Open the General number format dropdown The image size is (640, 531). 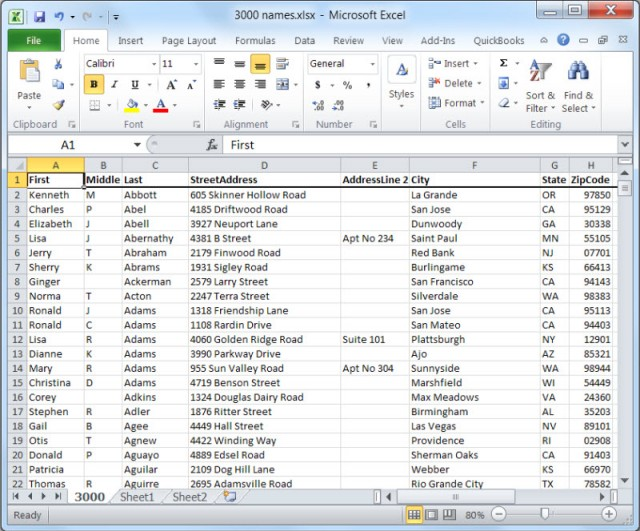click(372, 64)
